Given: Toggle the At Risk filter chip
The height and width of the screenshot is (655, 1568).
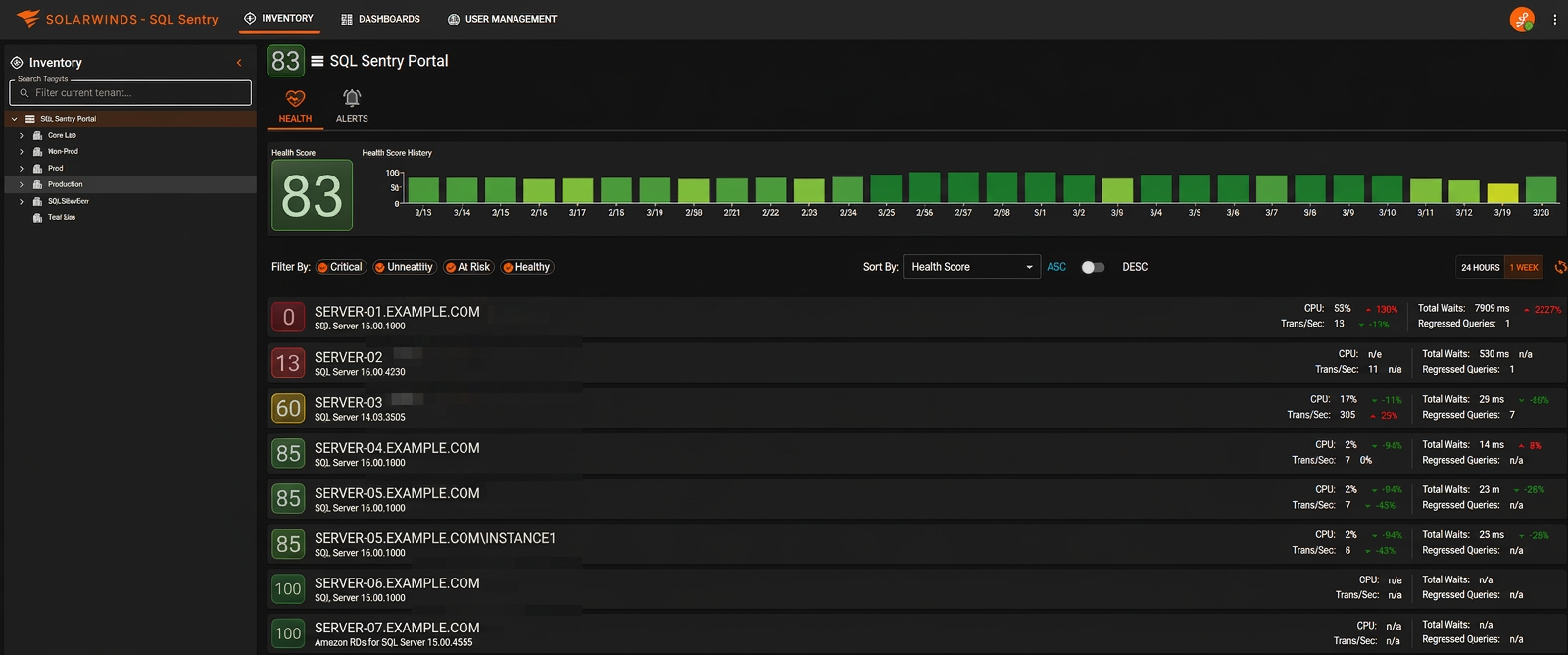Looking at the screenshot, I should (x=467, y=267).
